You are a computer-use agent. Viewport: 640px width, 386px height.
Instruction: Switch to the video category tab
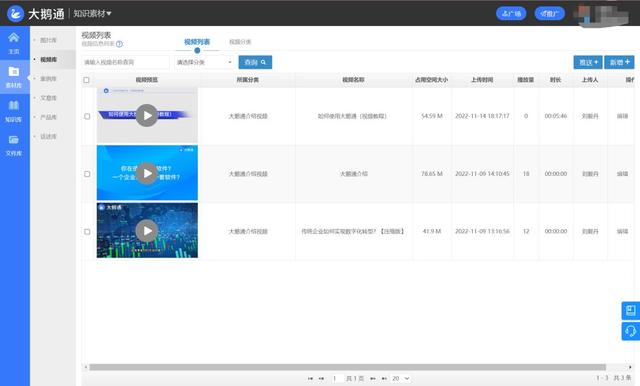click(x=240, y=42)
